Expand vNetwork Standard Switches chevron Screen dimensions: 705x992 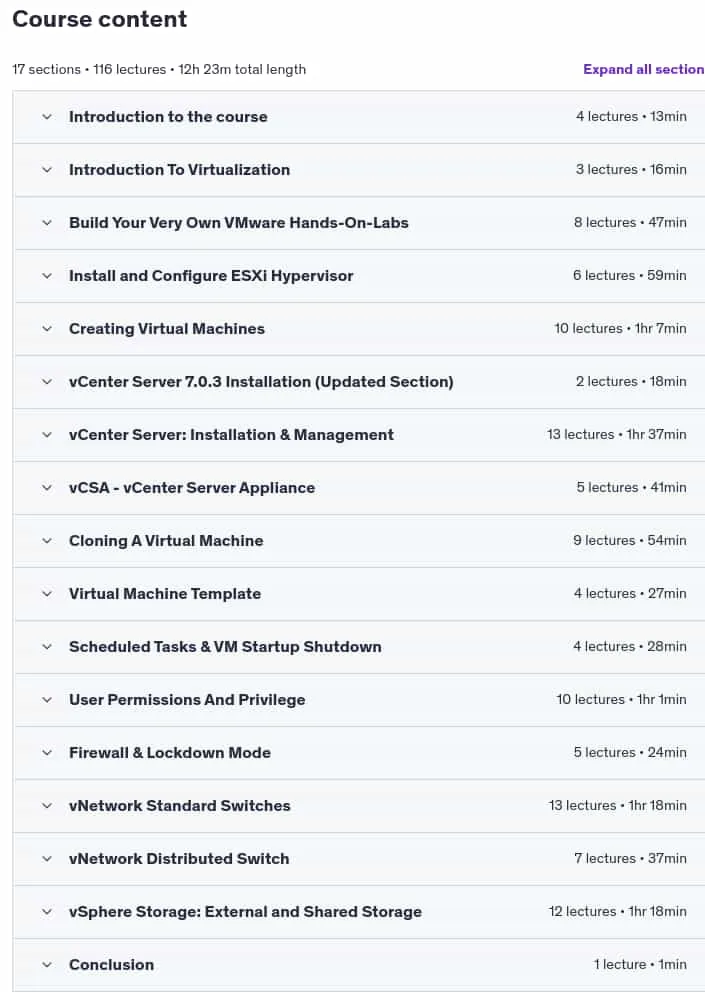coord(47,806)
